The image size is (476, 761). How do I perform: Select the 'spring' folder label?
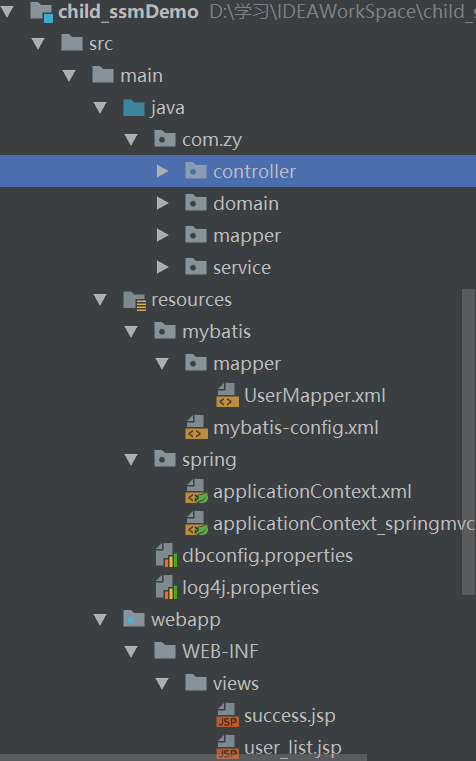(x=209, y=460)
